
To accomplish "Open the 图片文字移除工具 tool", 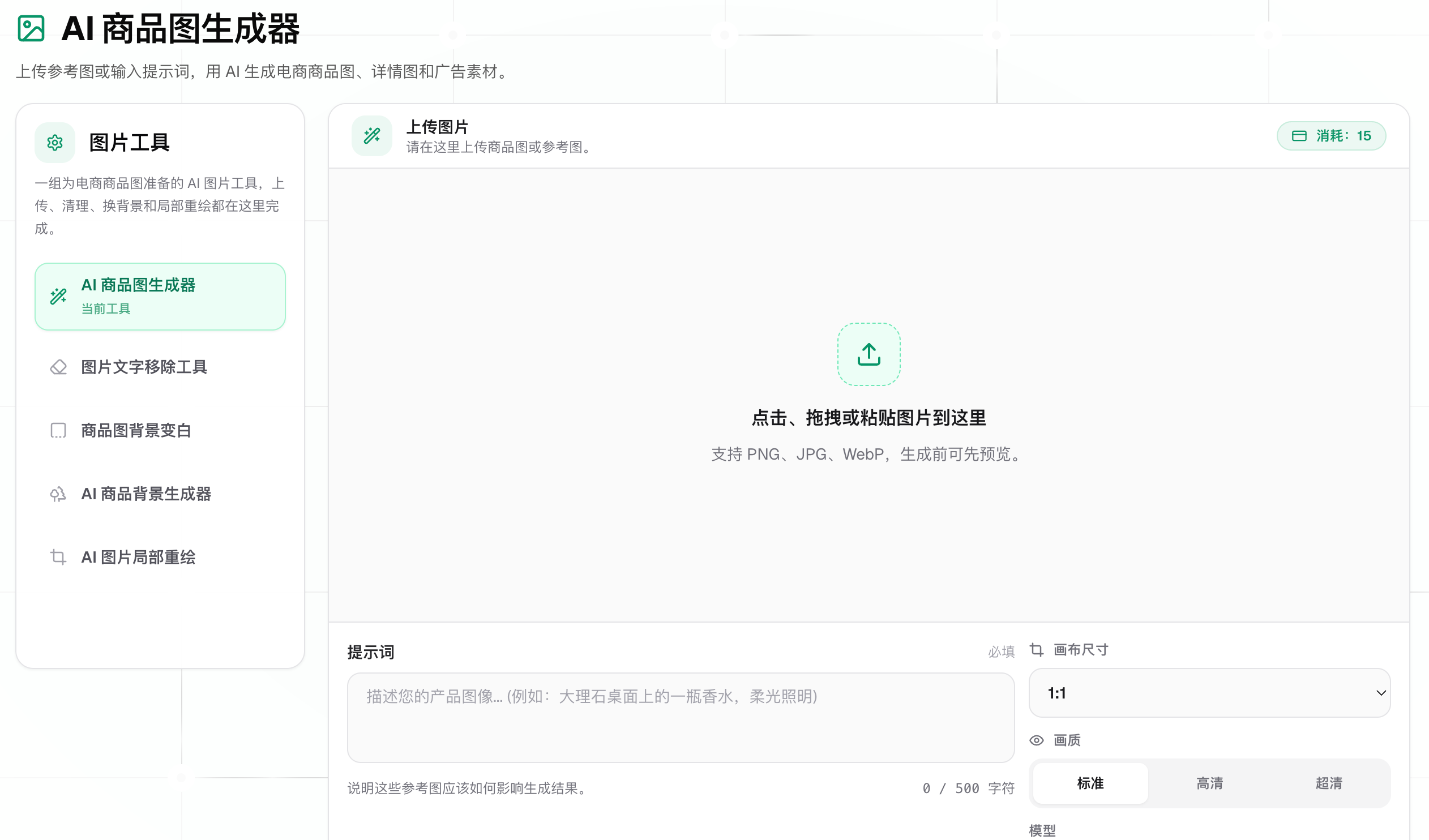I will point(160,367).
